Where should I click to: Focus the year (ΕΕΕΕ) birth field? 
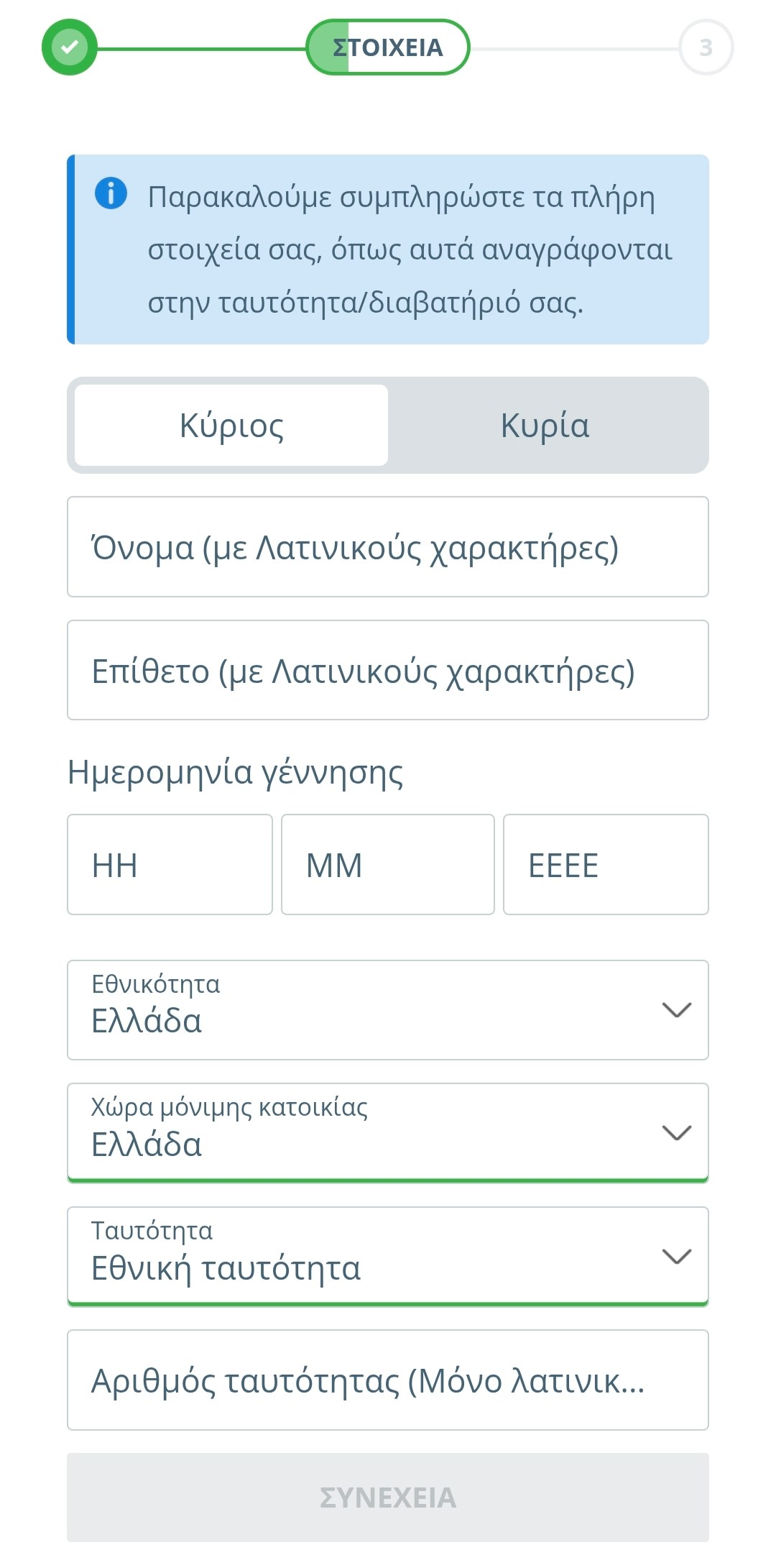[606, 864]
